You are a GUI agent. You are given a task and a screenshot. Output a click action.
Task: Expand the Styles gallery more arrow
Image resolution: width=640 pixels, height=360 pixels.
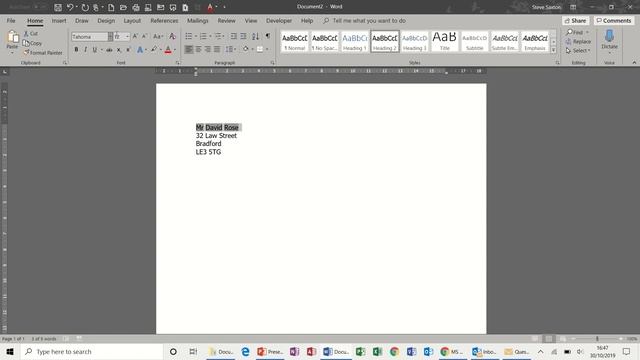(553, 50)
